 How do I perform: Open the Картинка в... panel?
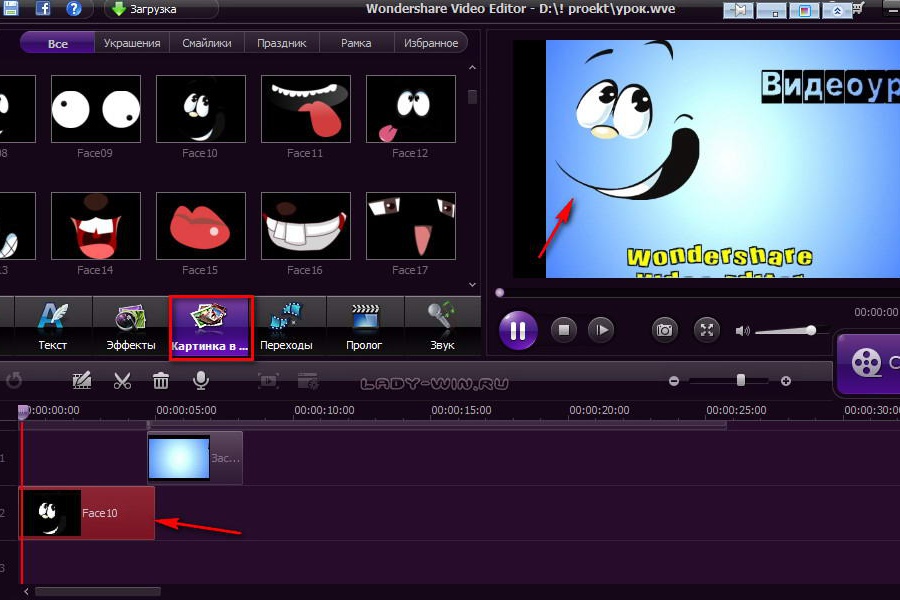pos(211,328)
